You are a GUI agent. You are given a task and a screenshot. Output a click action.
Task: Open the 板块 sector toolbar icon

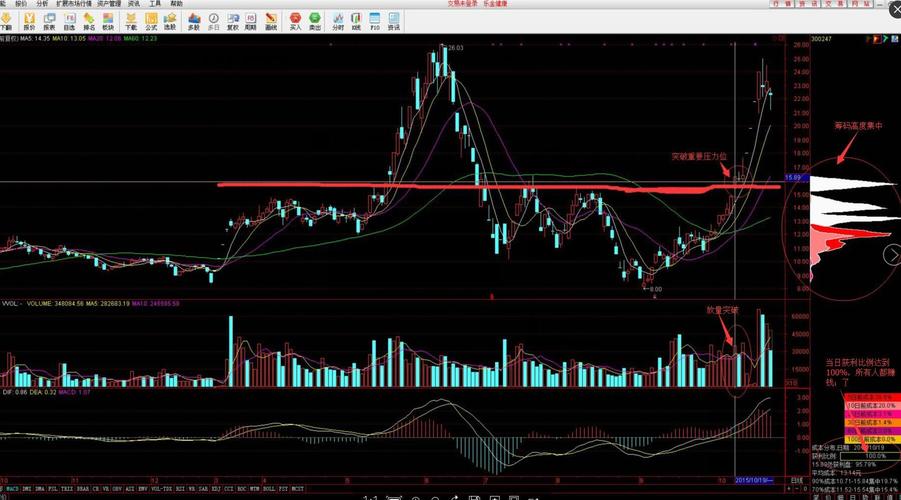[108, 22]
